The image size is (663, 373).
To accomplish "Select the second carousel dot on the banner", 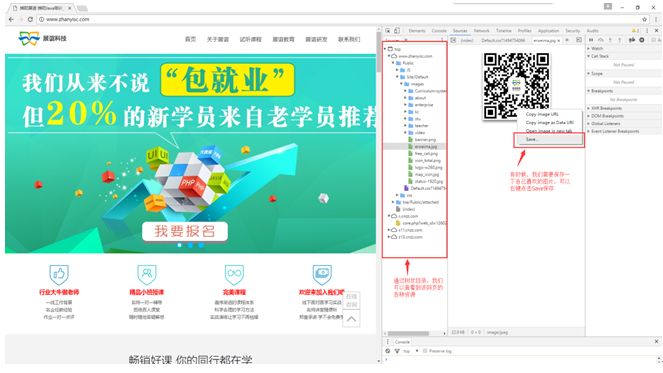I will point(190,245).
